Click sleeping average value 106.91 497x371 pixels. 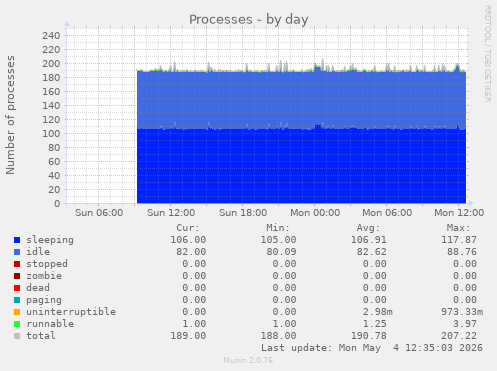point(369,240)
